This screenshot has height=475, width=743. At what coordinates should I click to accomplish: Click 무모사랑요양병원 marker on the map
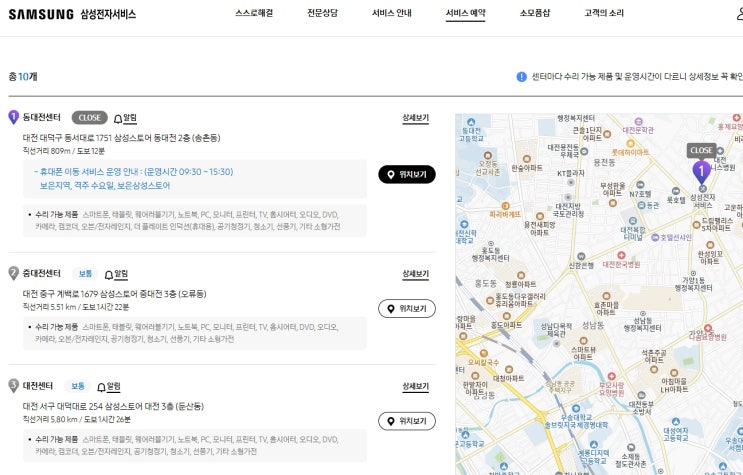pos(612,376)
